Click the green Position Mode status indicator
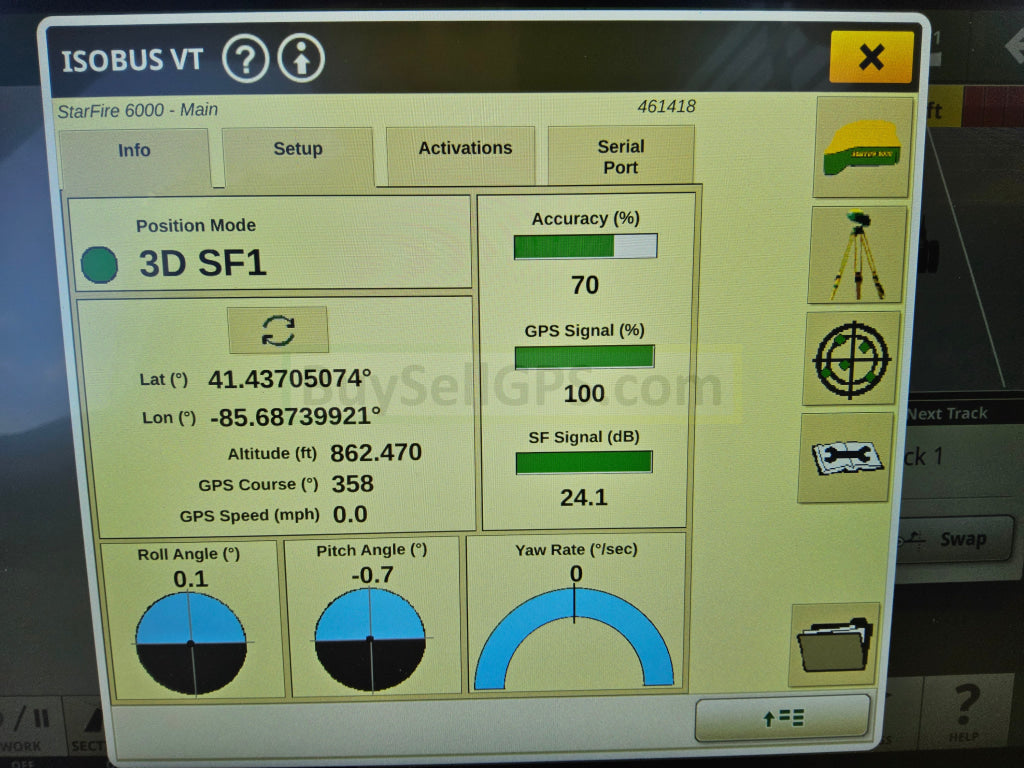The width and height of the screenshot is (1024, 768). point(99,264)
